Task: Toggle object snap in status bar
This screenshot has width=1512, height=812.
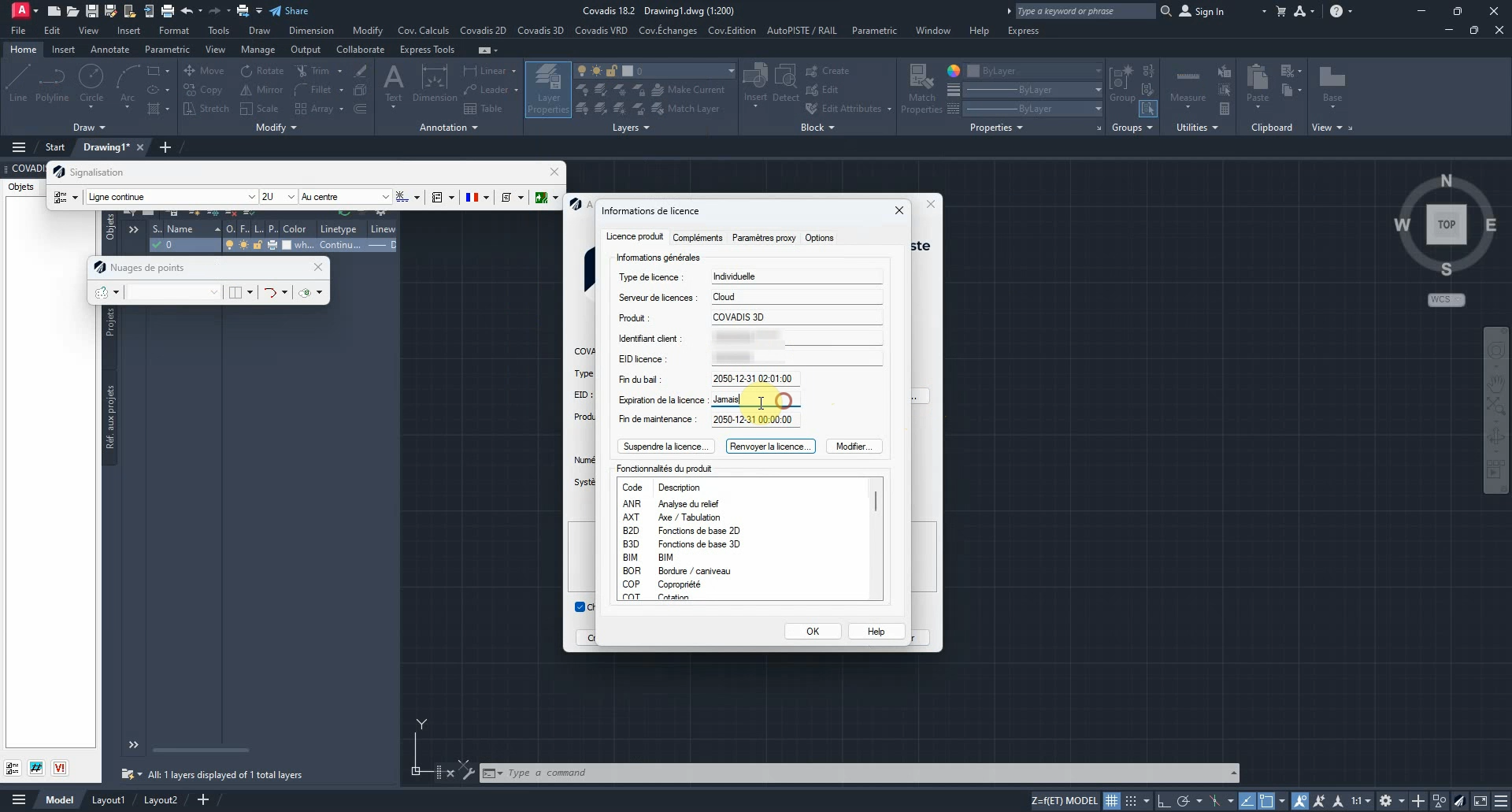Action: pos(1266,801)
